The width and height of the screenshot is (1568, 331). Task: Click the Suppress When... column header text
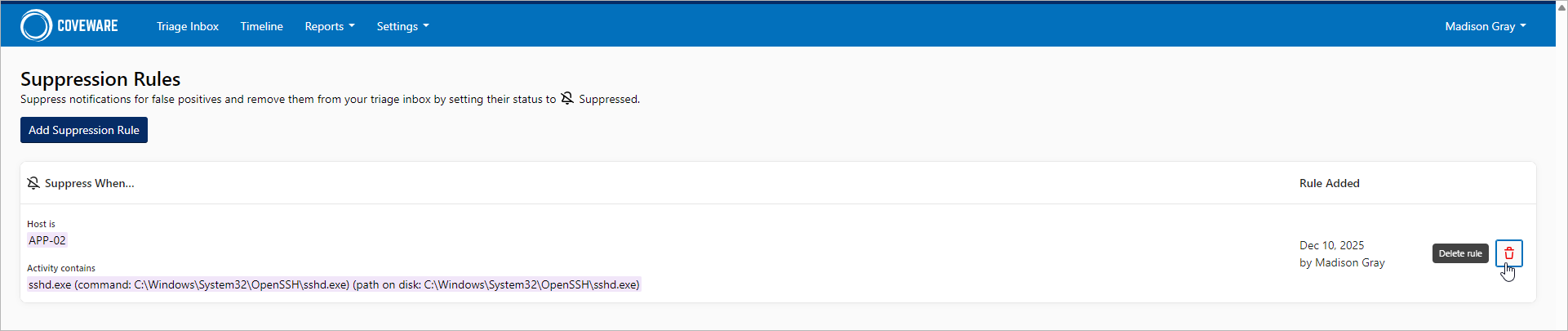pos(90,183)
